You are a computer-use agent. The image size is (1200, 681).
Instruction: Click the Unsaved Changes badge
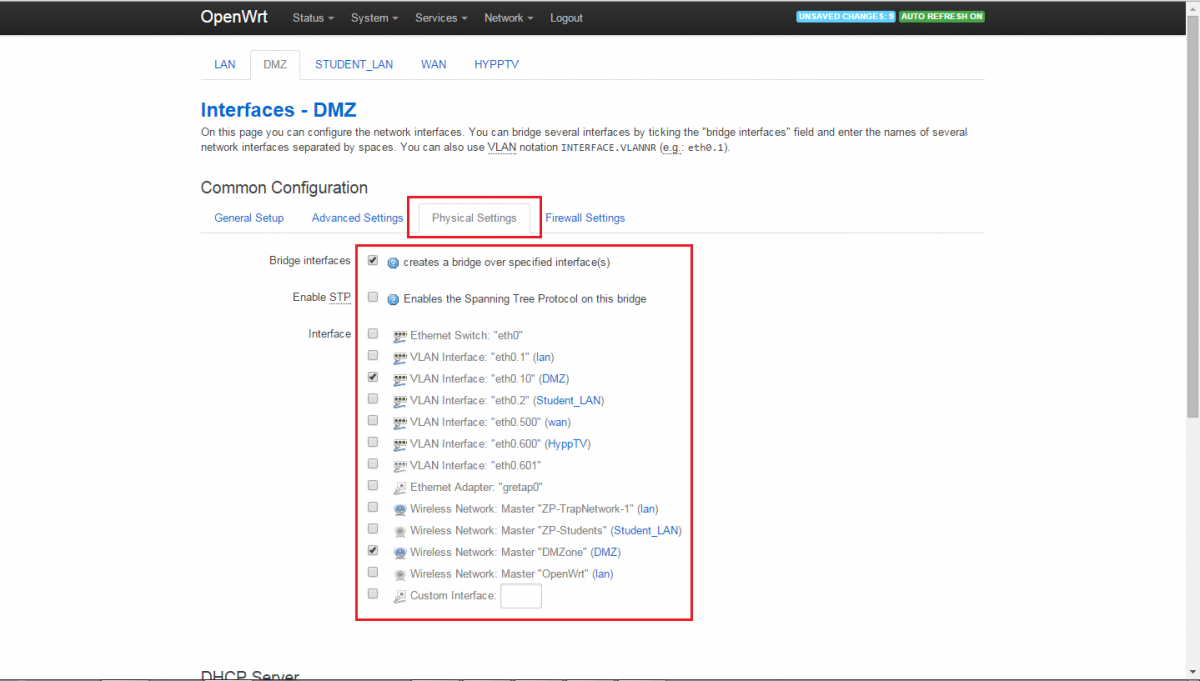(x=845, y=17)
